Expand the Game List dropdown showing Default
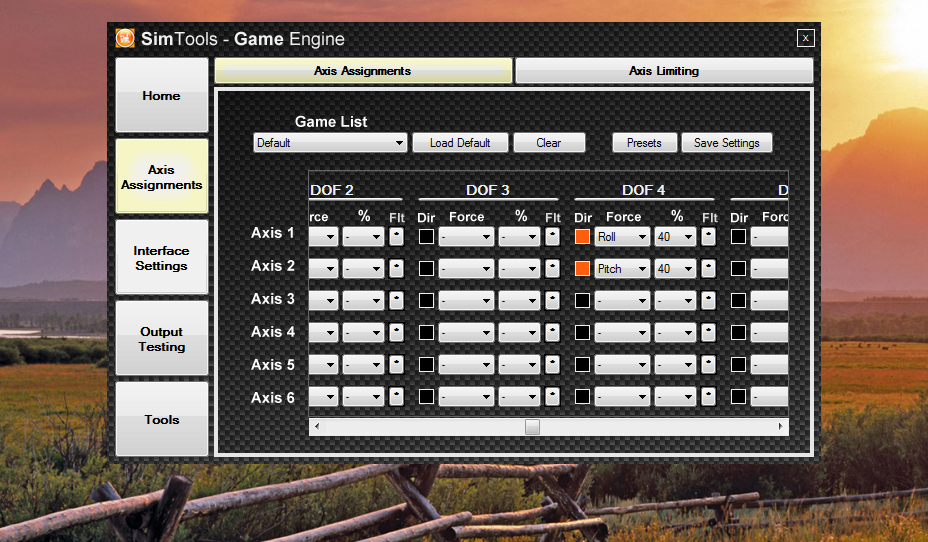The height and width of the screenshot is (542, 928). click(x=330, y=143)
